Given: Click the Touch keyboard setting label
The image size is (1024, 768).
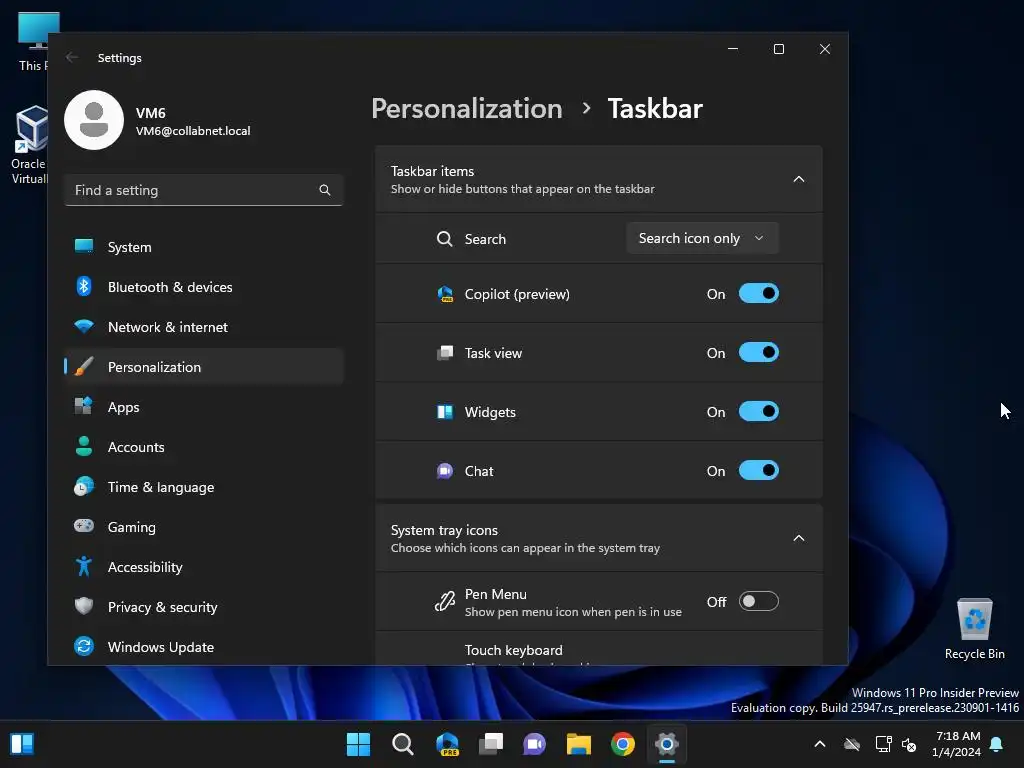Looking at the screenshot, I should [x=513, y=650].
